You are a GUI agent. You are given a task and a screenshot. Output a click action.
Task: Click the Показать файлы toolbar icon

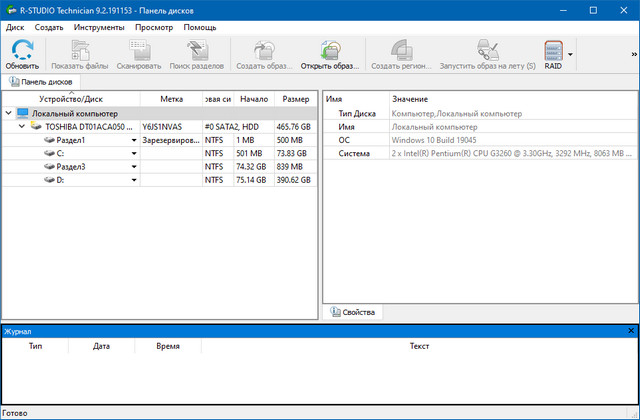pos(79,50)
